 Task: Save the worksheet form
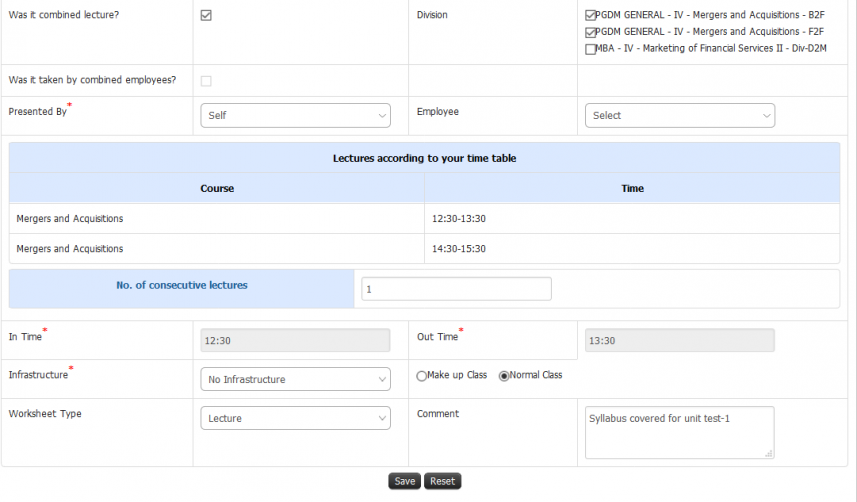click(x=404, y=481)
